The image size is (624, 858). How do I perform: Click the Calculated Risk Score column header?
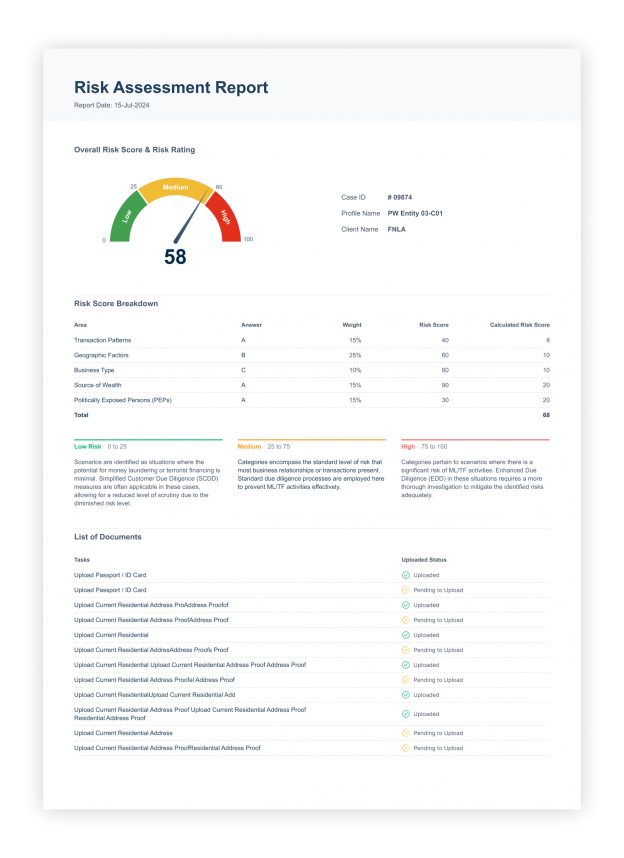(519, 325)
